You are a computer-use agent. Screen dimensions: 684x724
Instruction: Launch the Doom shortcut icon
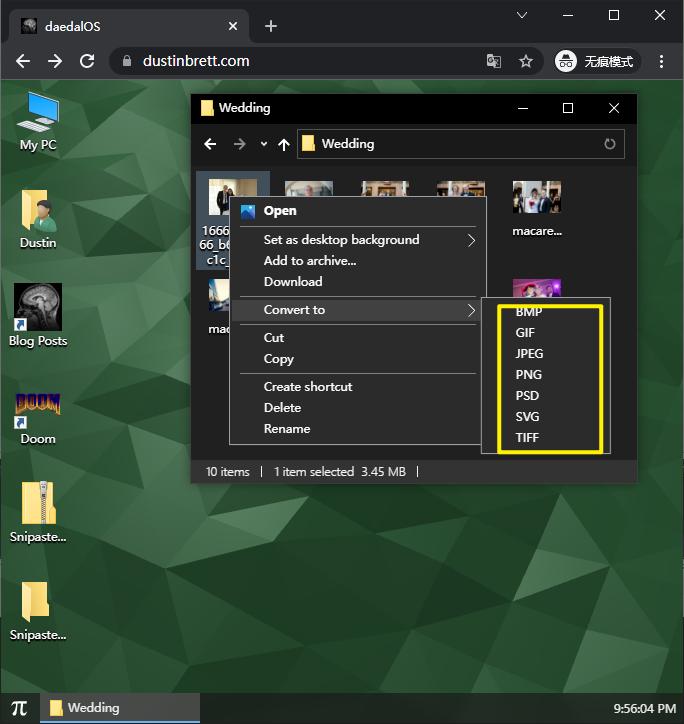tap(38, 419)
